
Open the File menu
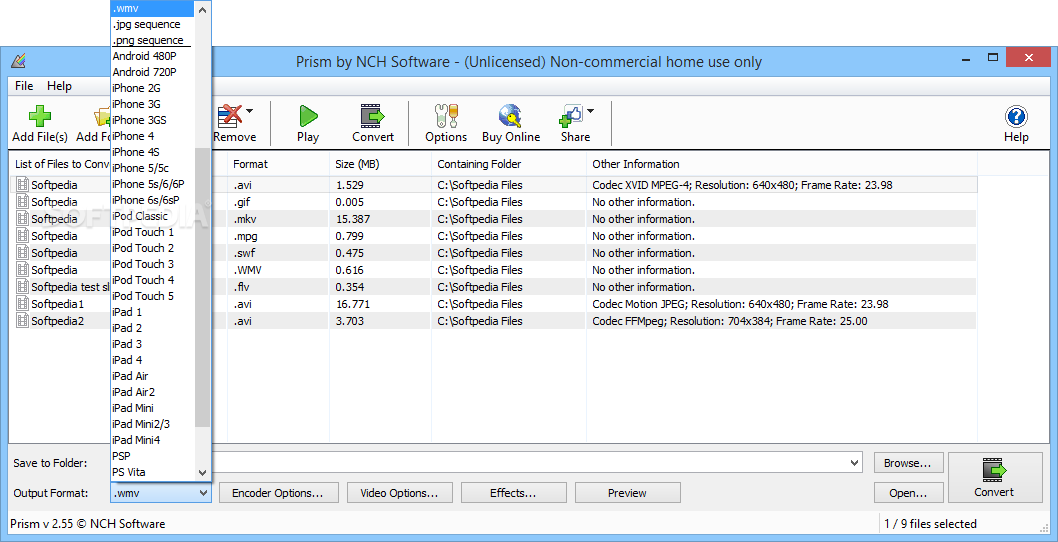pyautogui.click(x=24, y=86)
